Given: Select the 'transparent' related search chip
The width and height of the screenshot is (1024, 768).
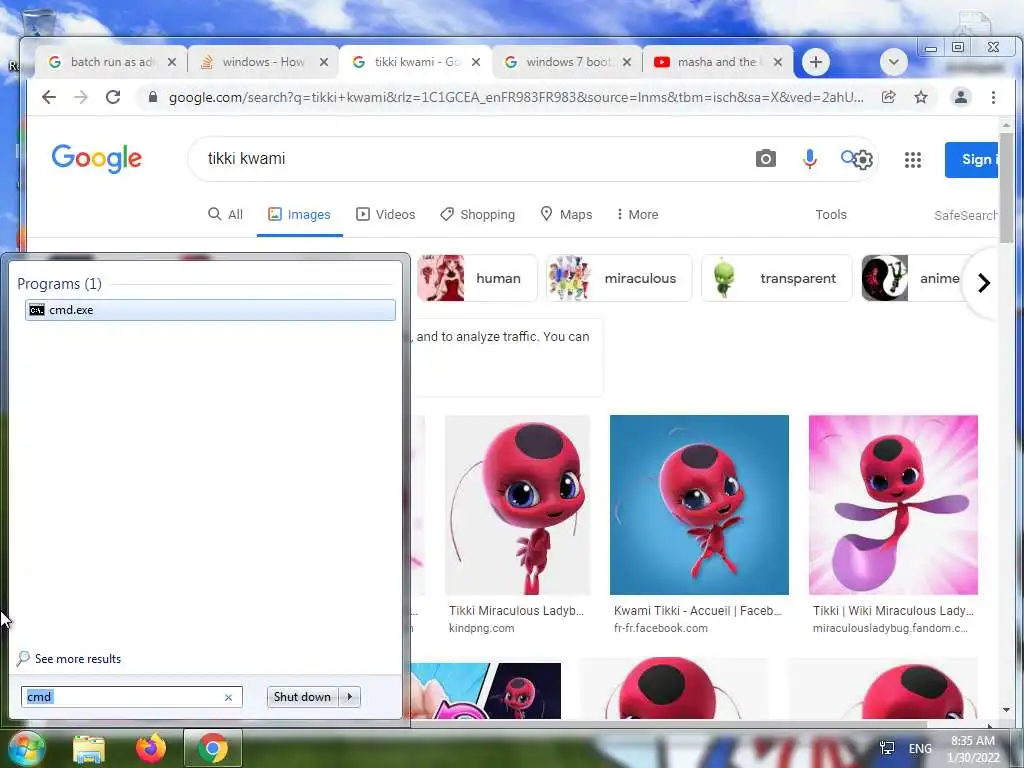Looking at the screenshot, I should pos(776,278).
